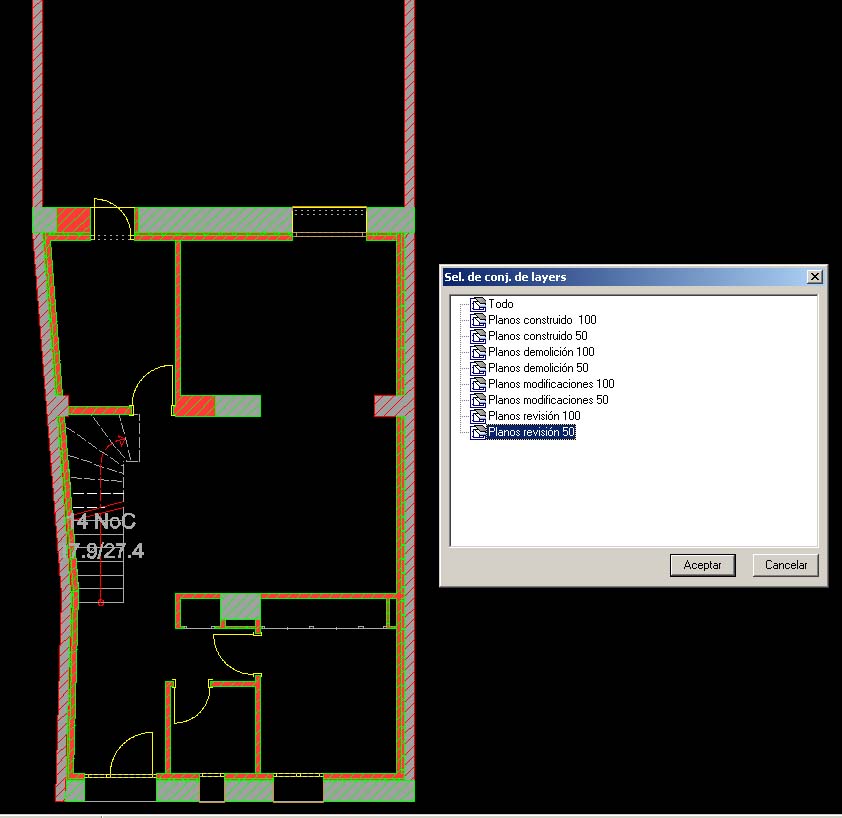This screenshot has width=842, height=818.
Task: Select the Planos revisión 100 entry
Action: [534, 416]
